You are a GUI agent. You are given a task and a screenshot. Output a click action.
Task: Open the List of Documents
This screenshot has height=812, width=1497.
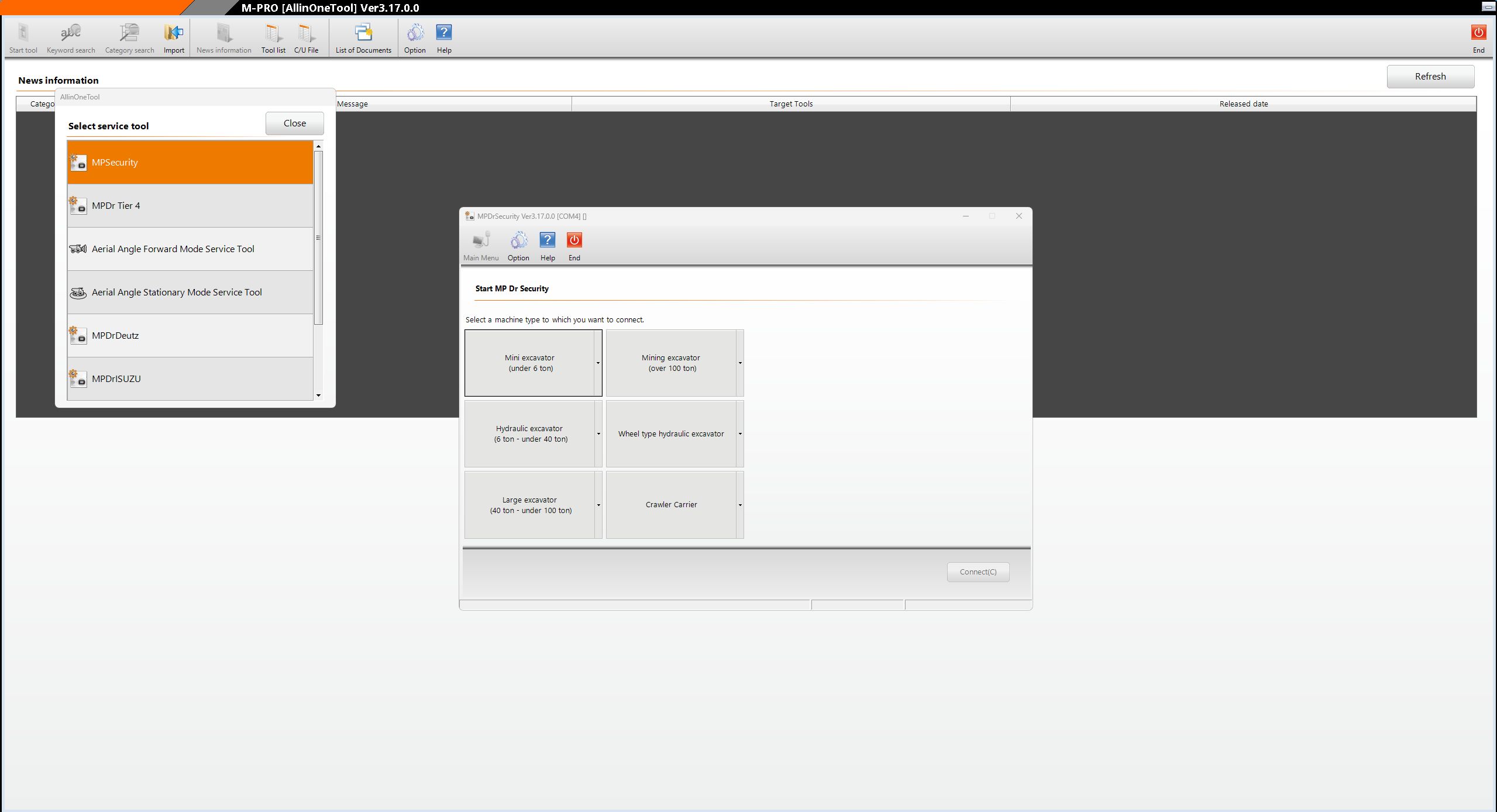(363, 39)
